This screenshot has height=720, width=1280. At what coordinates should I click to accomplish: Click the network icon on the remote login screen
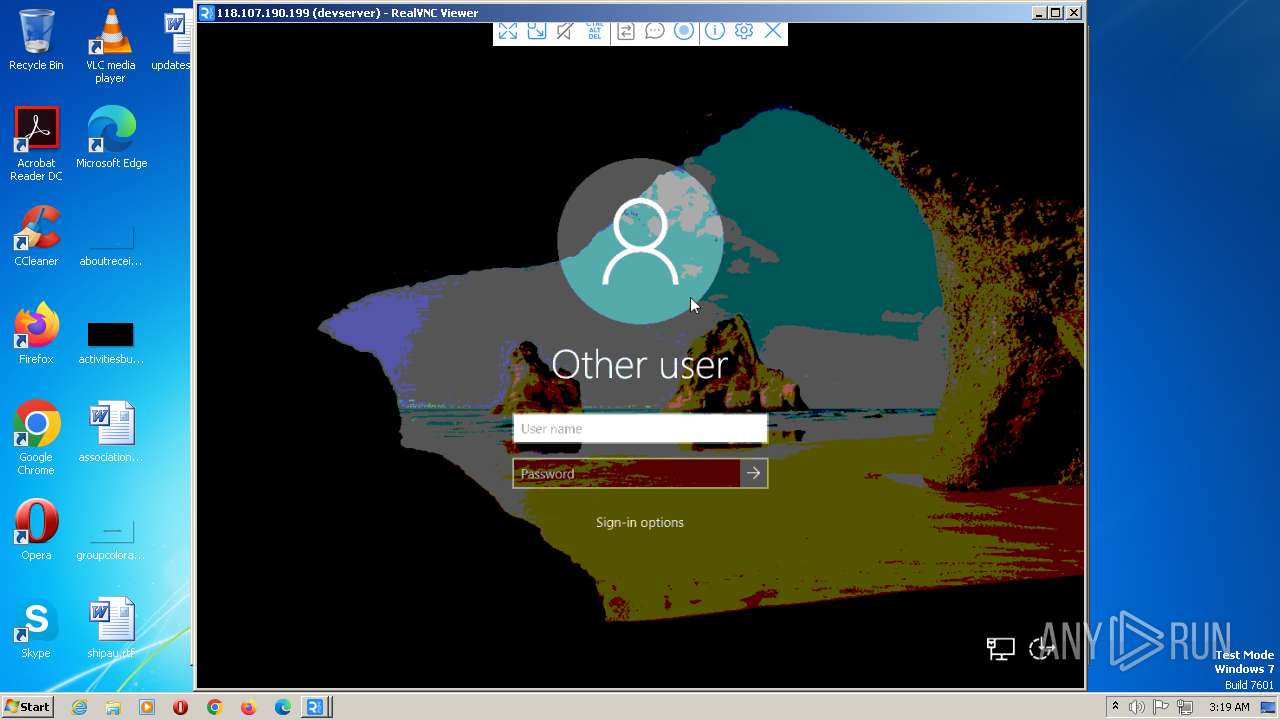1000,649
